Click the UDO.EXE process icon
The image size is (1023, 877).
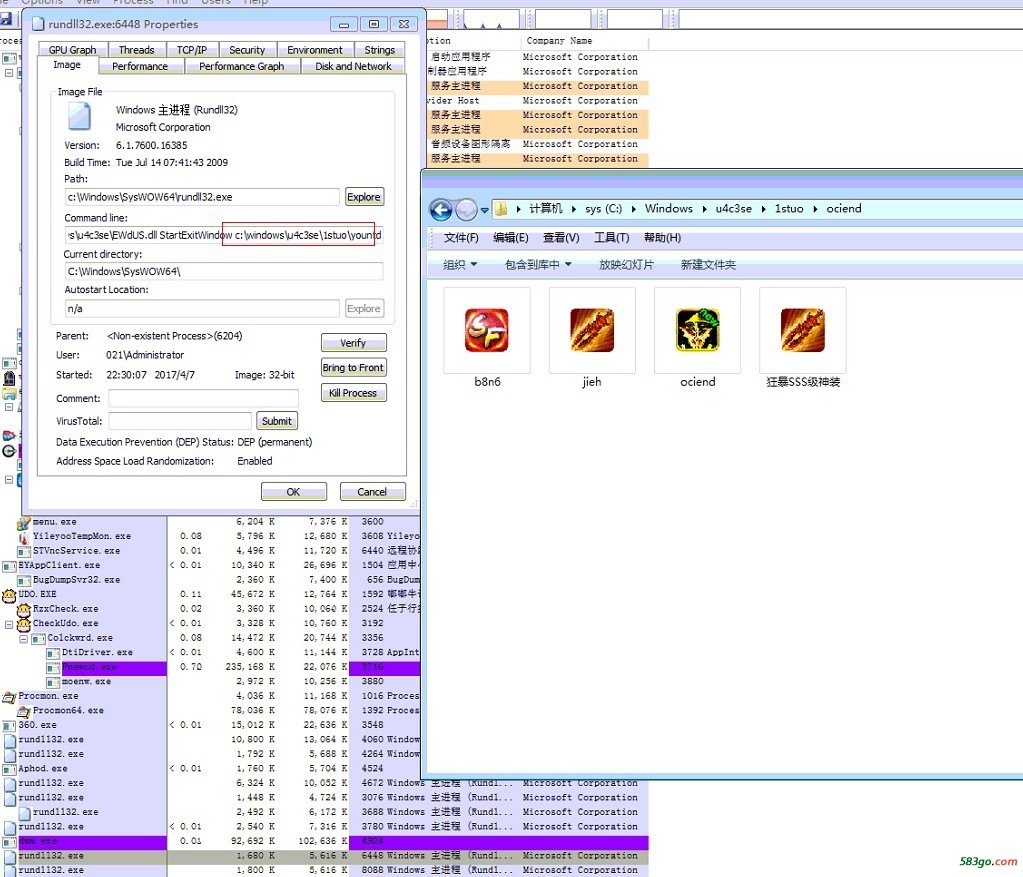(10, 594)
